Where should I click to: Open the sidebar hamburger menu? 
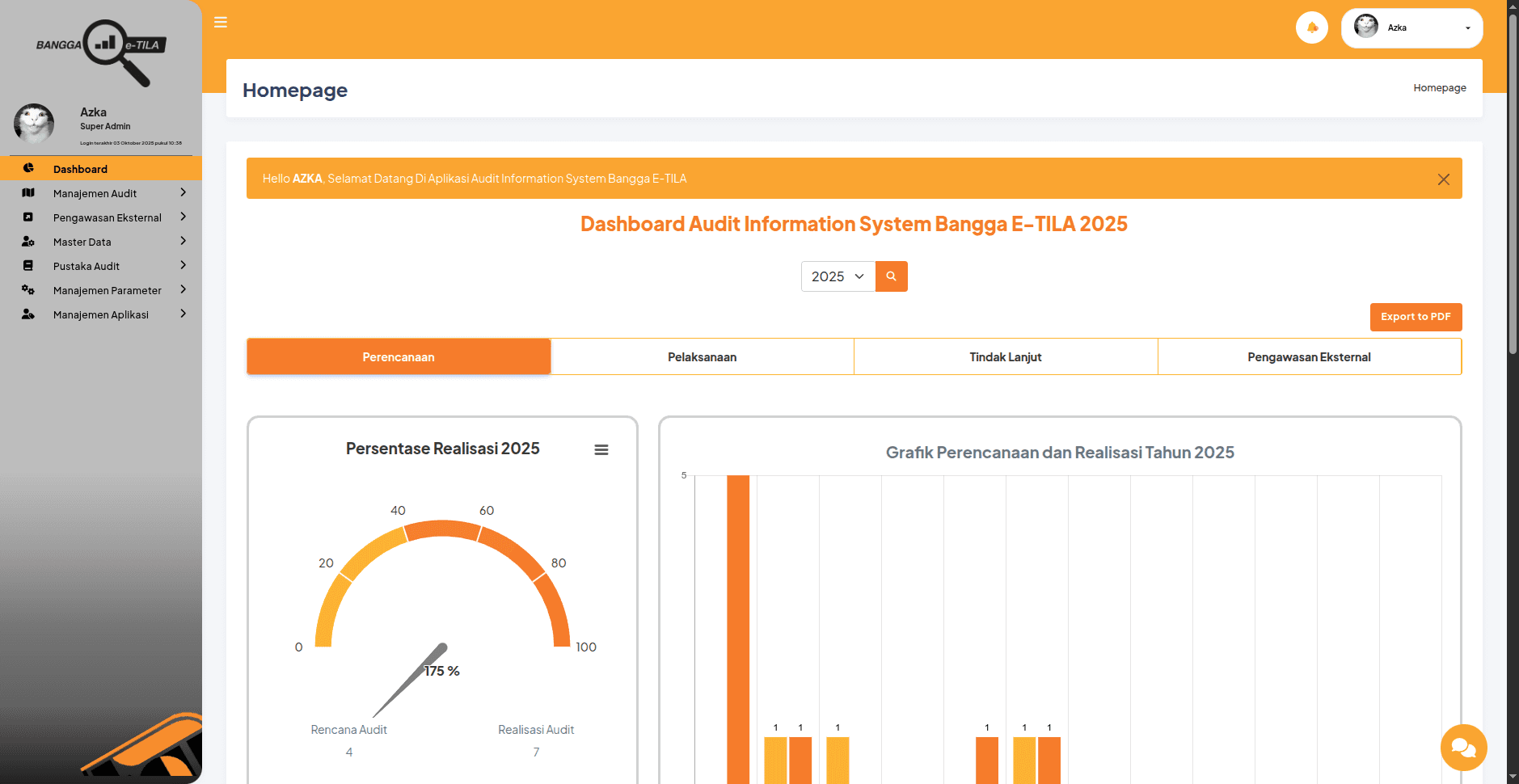point(220,22)
